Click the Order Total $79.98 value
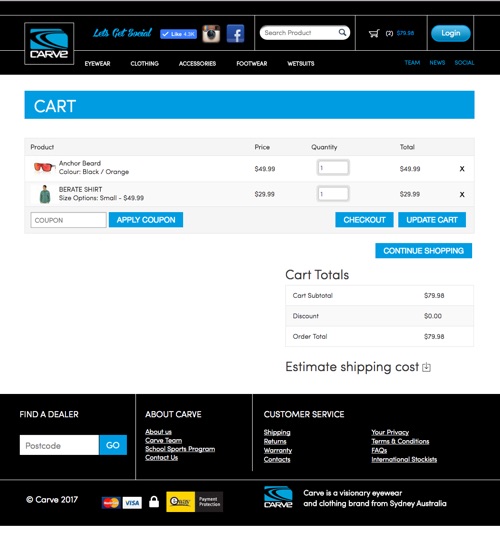 pyautogui.click(x=434, y=337)
